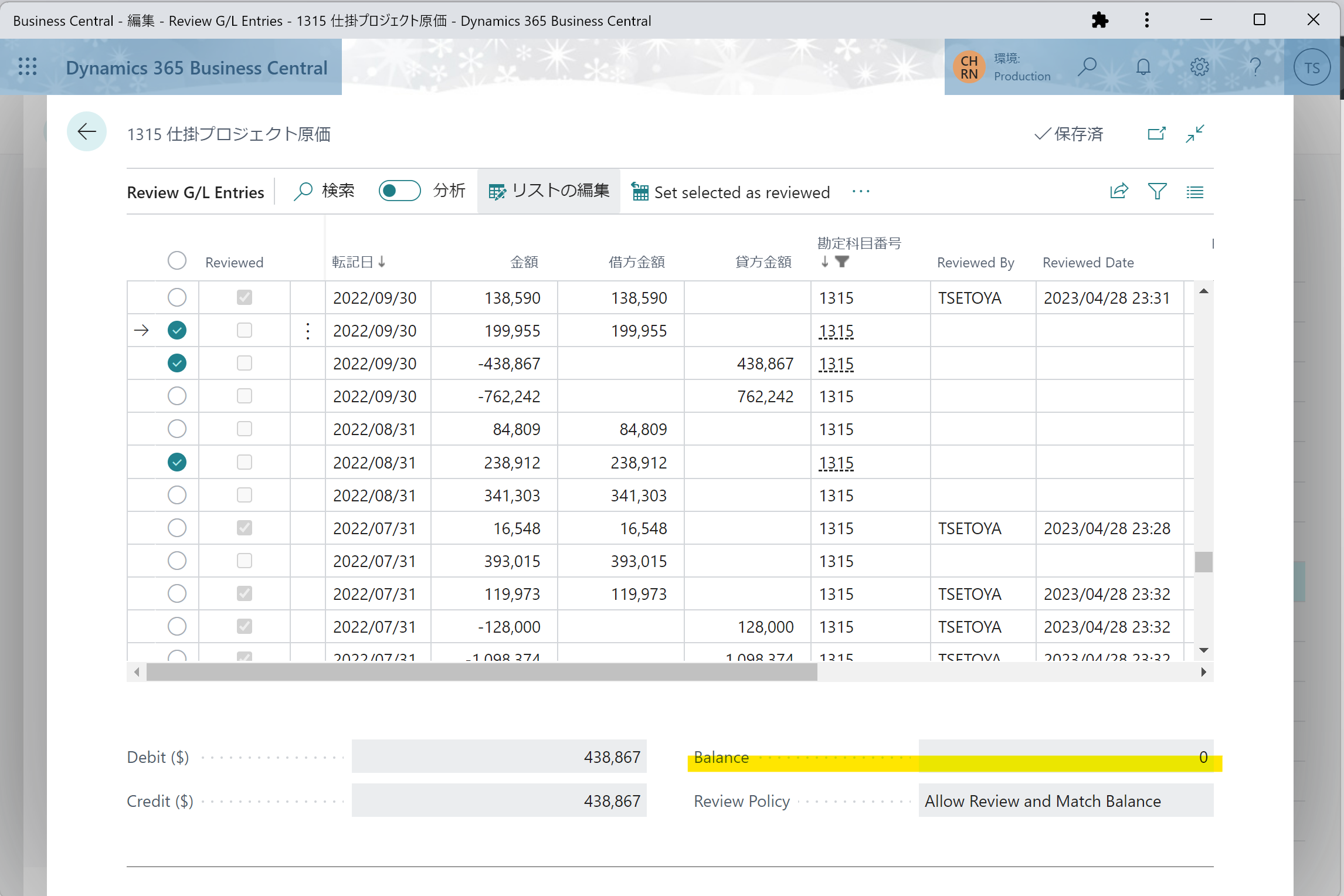This screenshot has height=896, width=1344.
Task: Click the Debit ($) value field
Action: [x=499, y=756]
